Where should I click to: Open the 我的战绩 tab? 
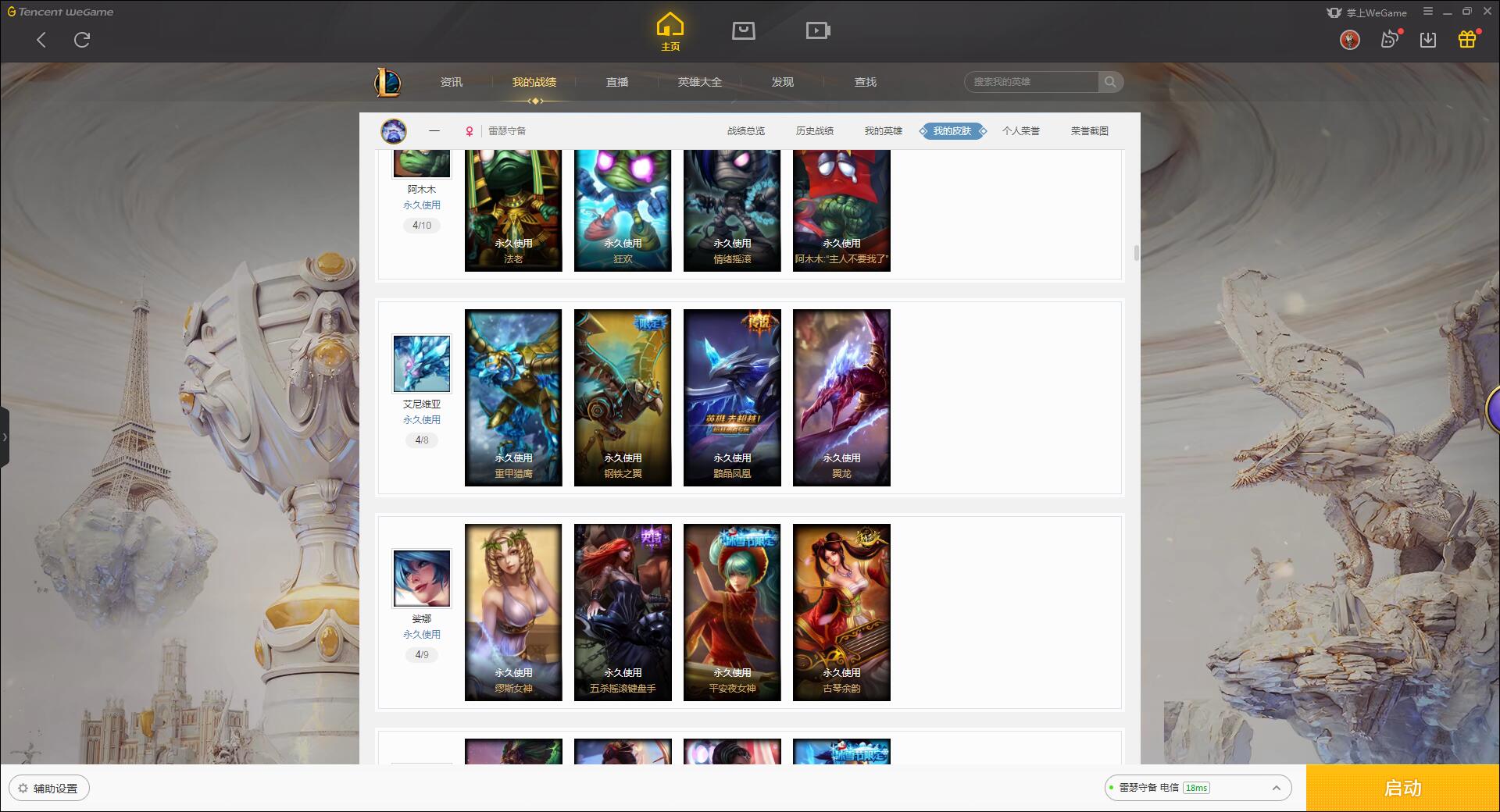click(x=534, y=82)
